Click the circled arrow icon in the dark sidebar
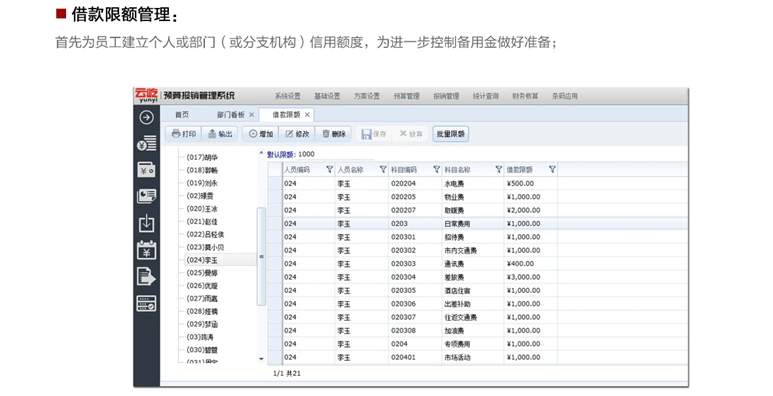The height and width of the screenshot is (396, 773). 146,117
